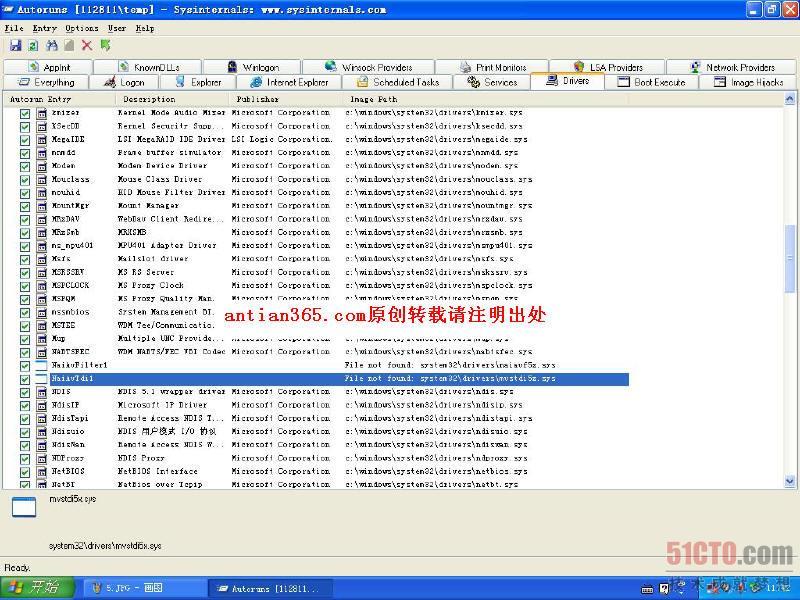Open the Help menu

coord(145,29)
